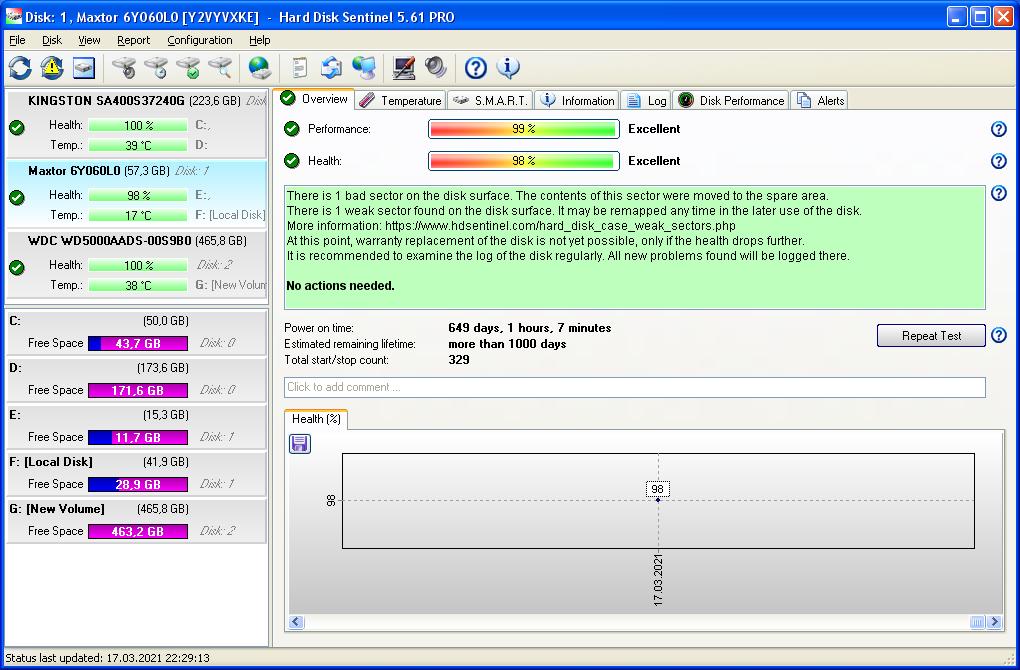
Task: Click the chart scrollbar right arrow
Action: click(x=994, y=622)
